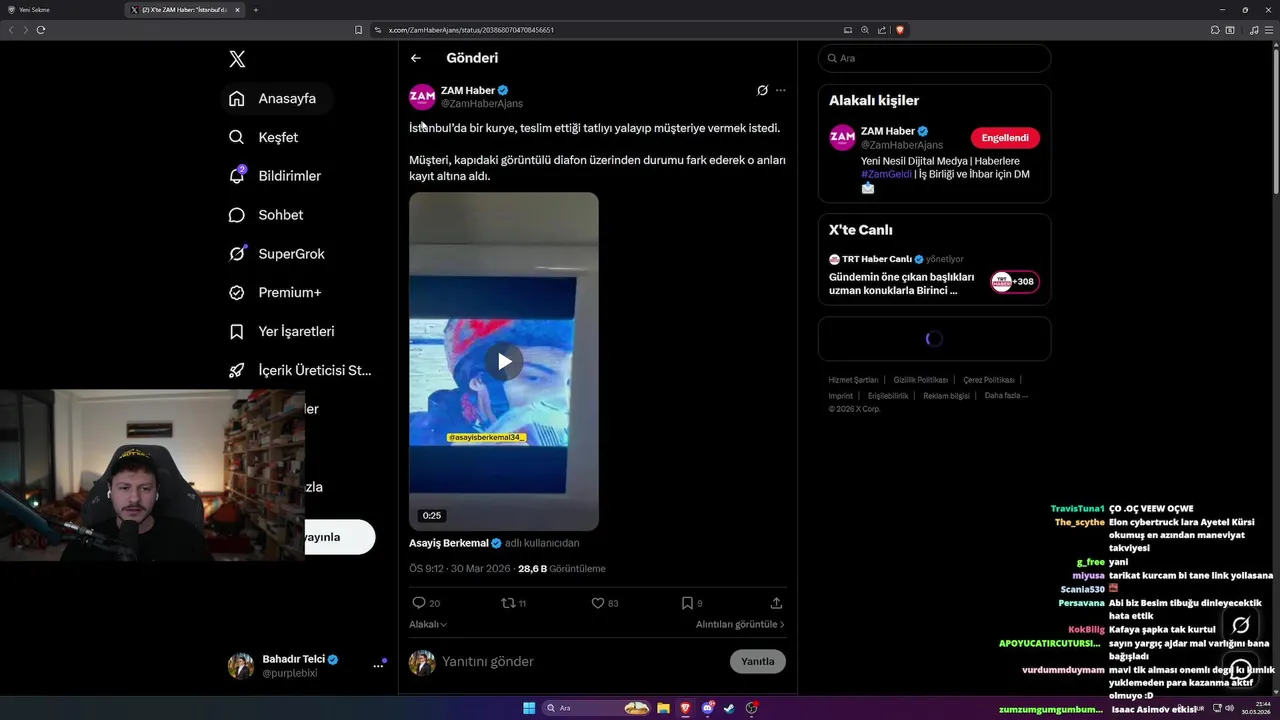The image size is (1280, 720).
Task: Click the reply icon with 20 replies
Action: click(426, 603)
